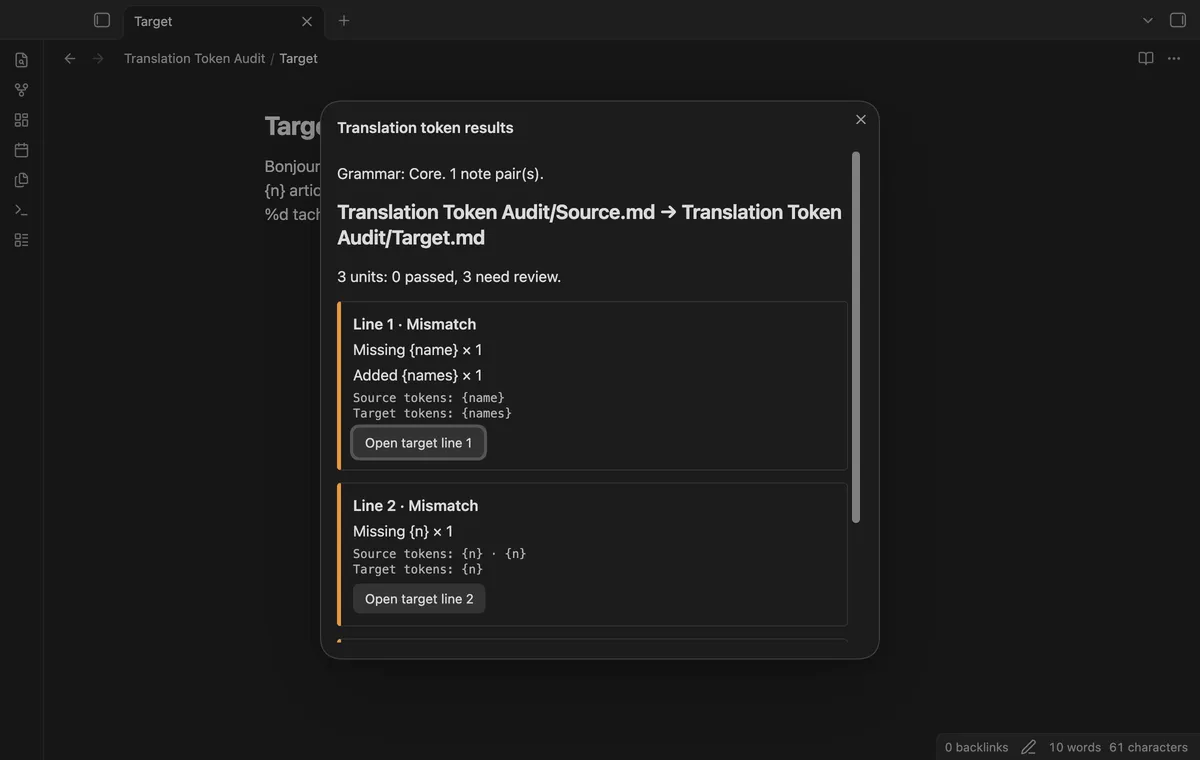Open daily note calendar icon
The width and height of the screenshot is (1200, 760).
pyautogui.click(x=21, y=150)
